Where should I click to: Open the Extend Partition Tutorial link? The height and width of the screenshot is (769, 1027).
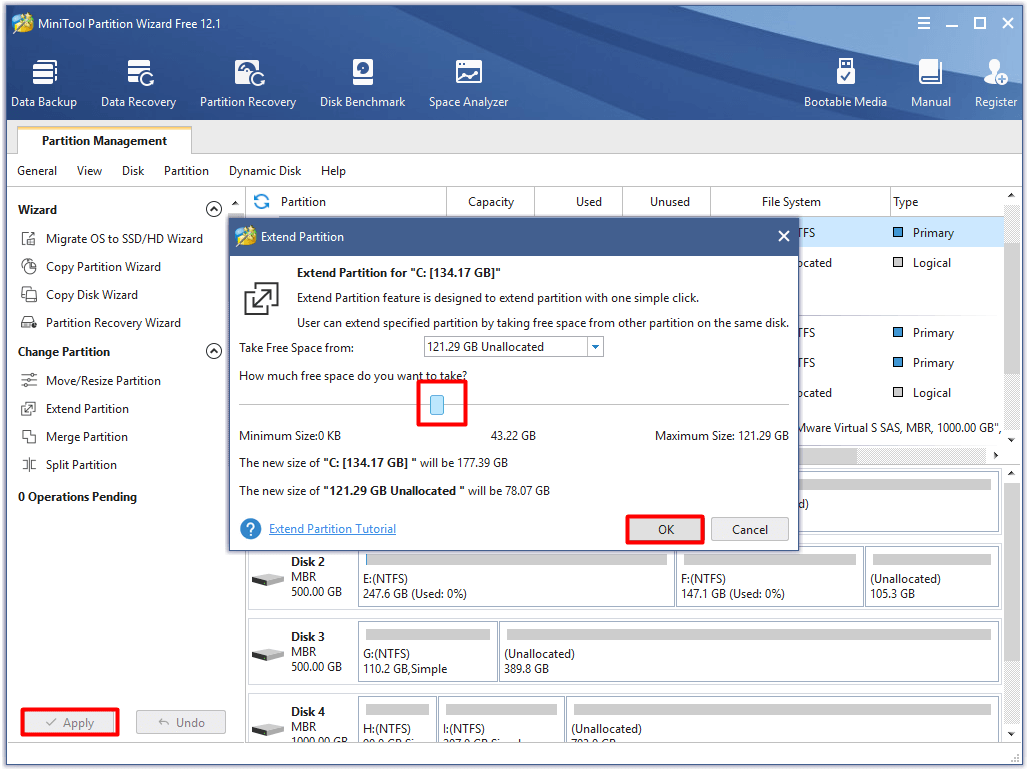pos(332,529)
